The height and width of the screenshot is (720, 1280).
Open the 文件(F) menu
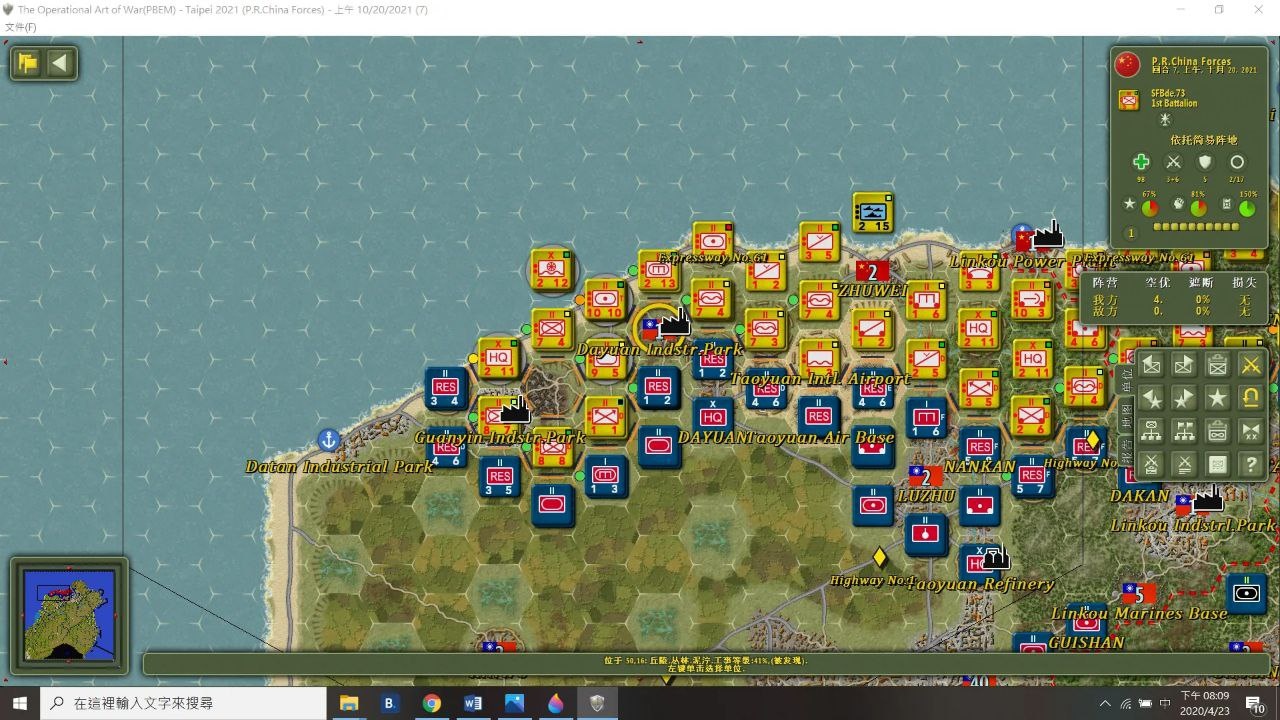(x=20, y=27)
